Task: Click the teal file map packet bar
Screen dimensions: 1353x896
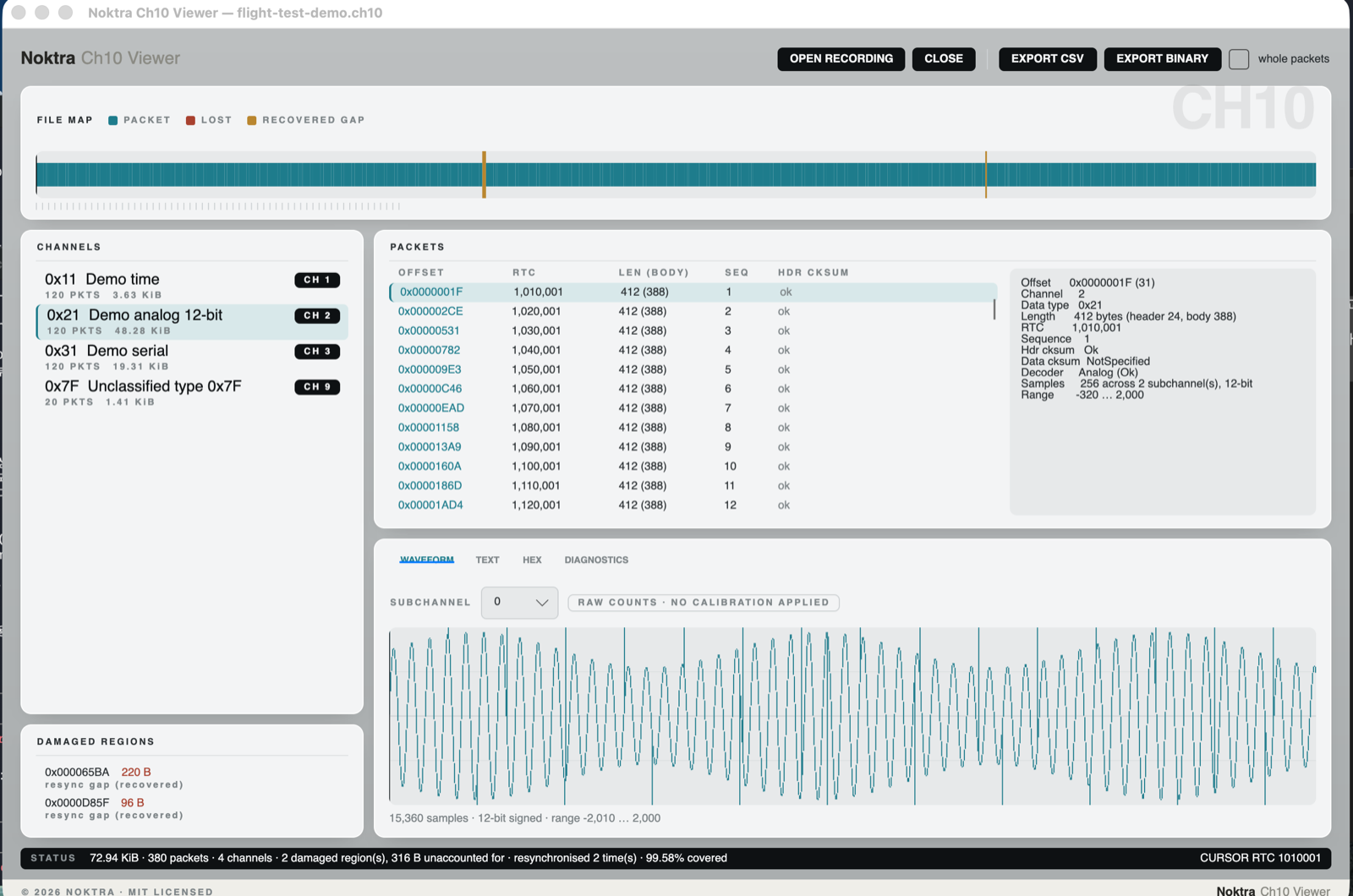Action: (x=676, y=175)
